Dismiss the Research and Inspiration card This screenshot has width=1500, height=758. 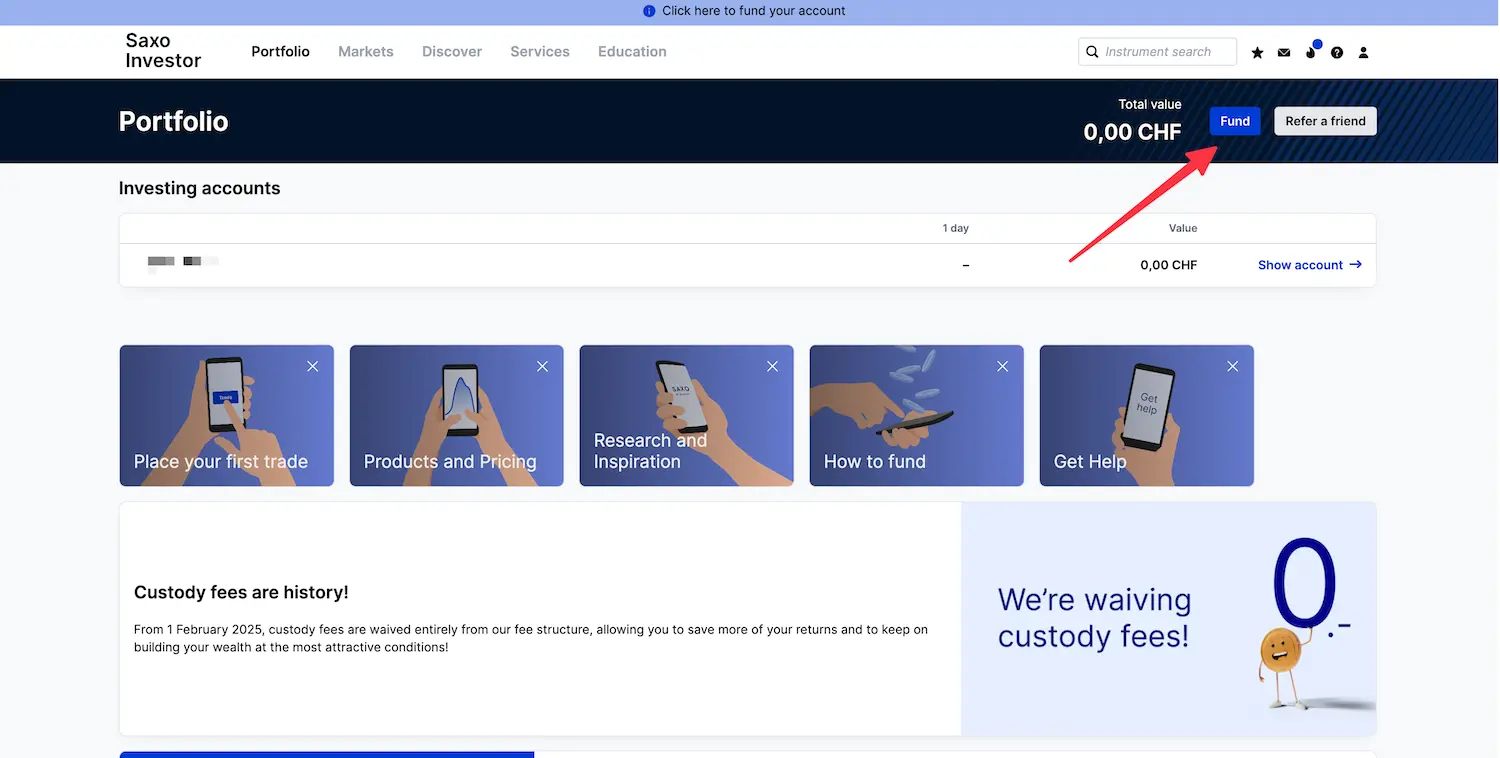pos(773,366)
